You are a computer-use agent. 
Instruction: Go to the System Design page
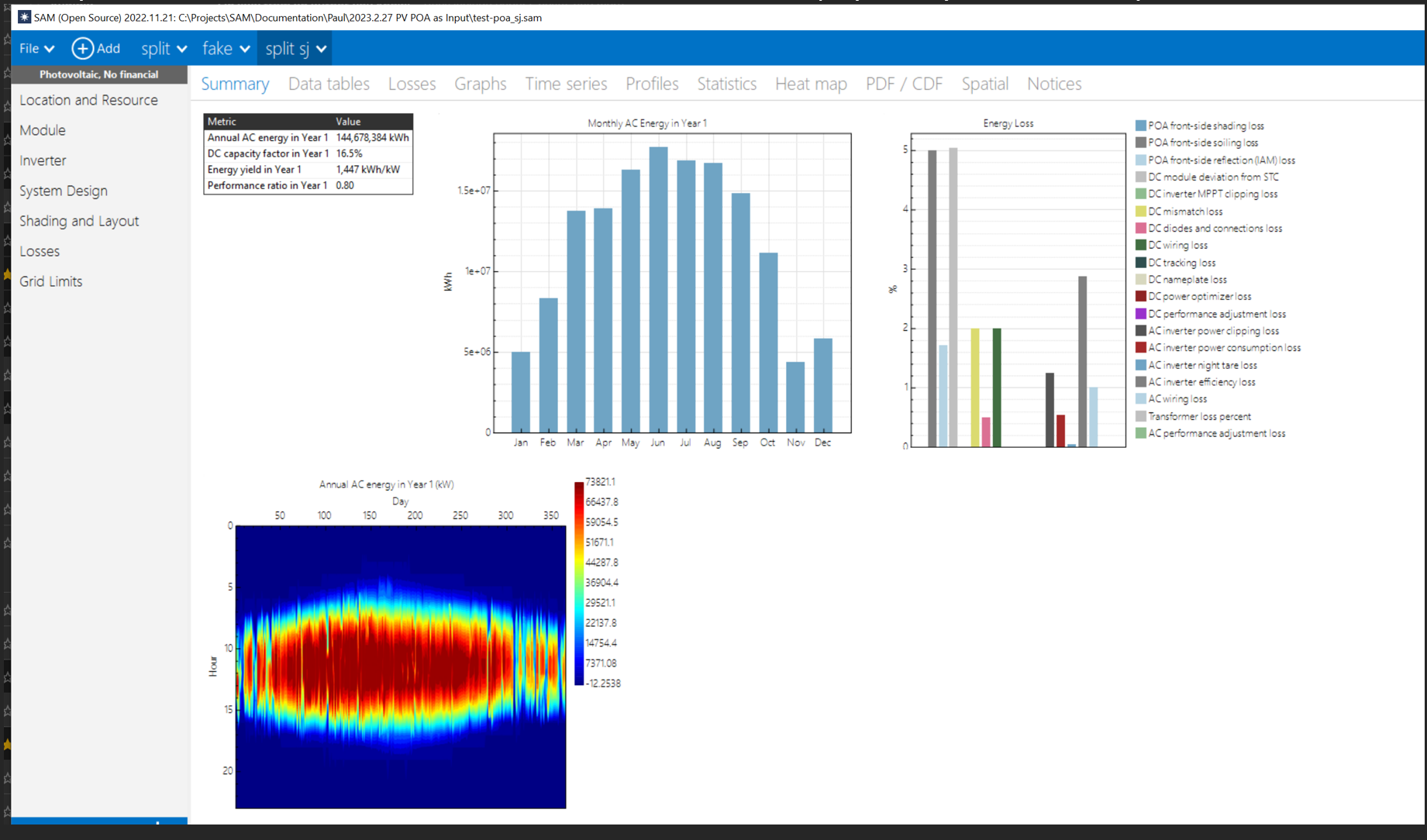click(x=64, y=191)
